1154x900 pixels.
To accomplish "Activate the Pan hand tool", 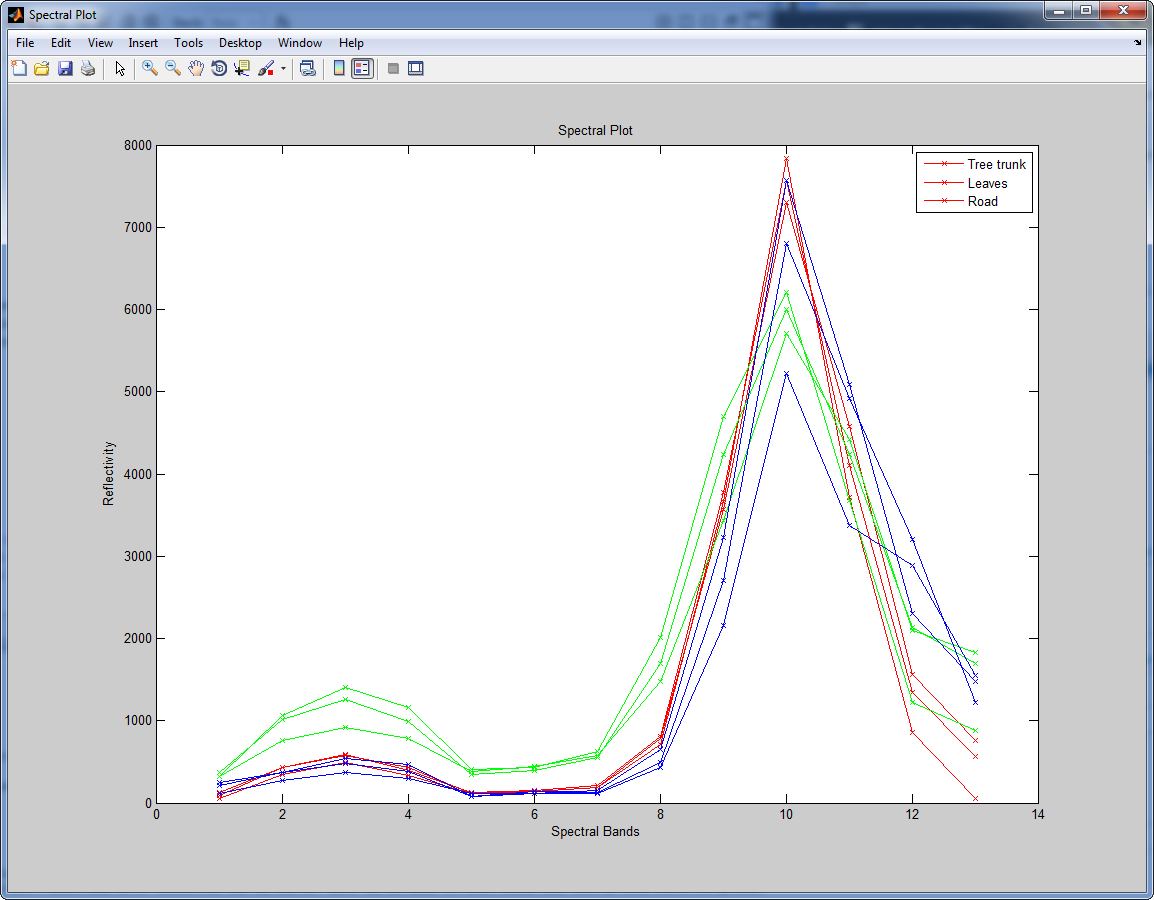I will [196, 69].
